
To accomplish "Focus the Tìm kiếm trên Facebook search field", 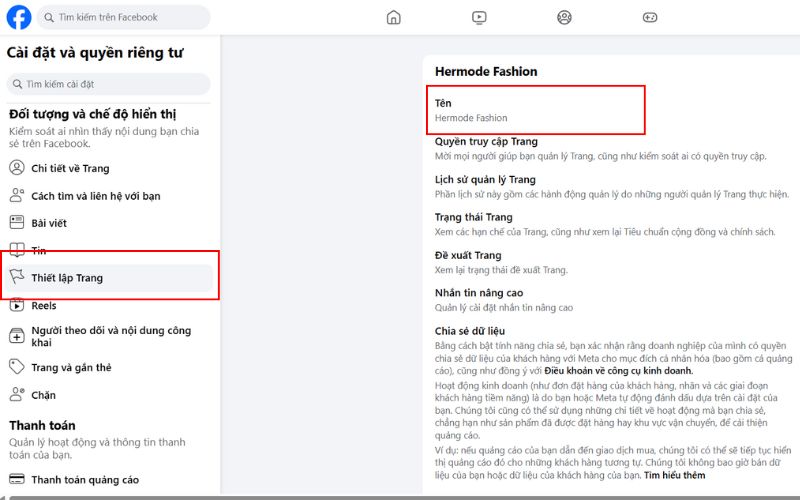I will click(123, 17).
